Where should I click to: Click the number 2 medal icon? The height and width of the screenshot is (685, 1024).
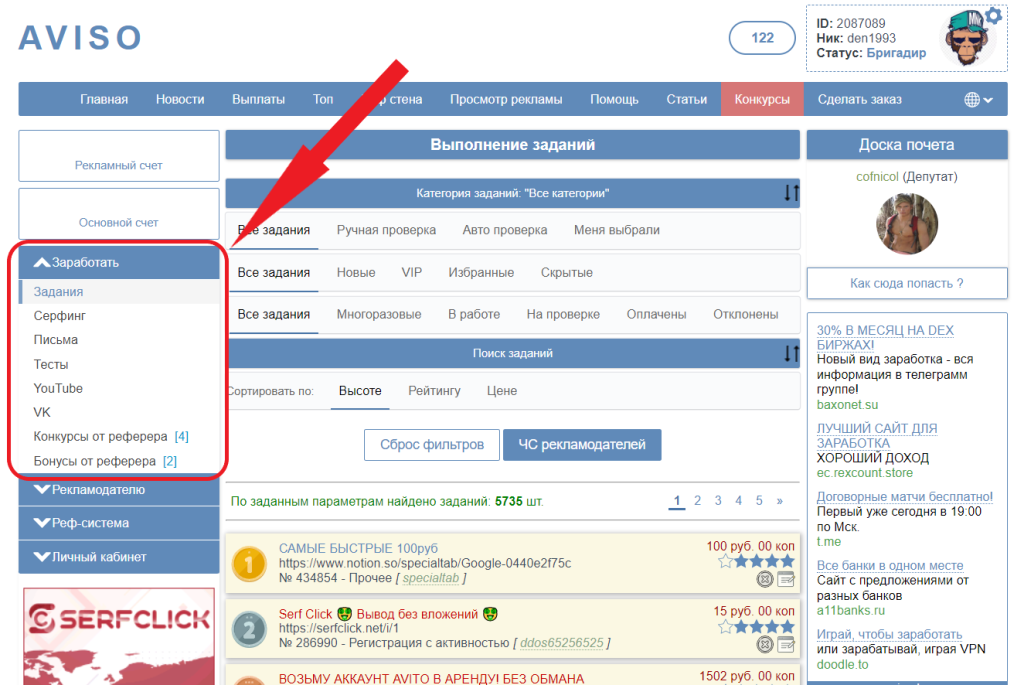[x=249, y=629]
